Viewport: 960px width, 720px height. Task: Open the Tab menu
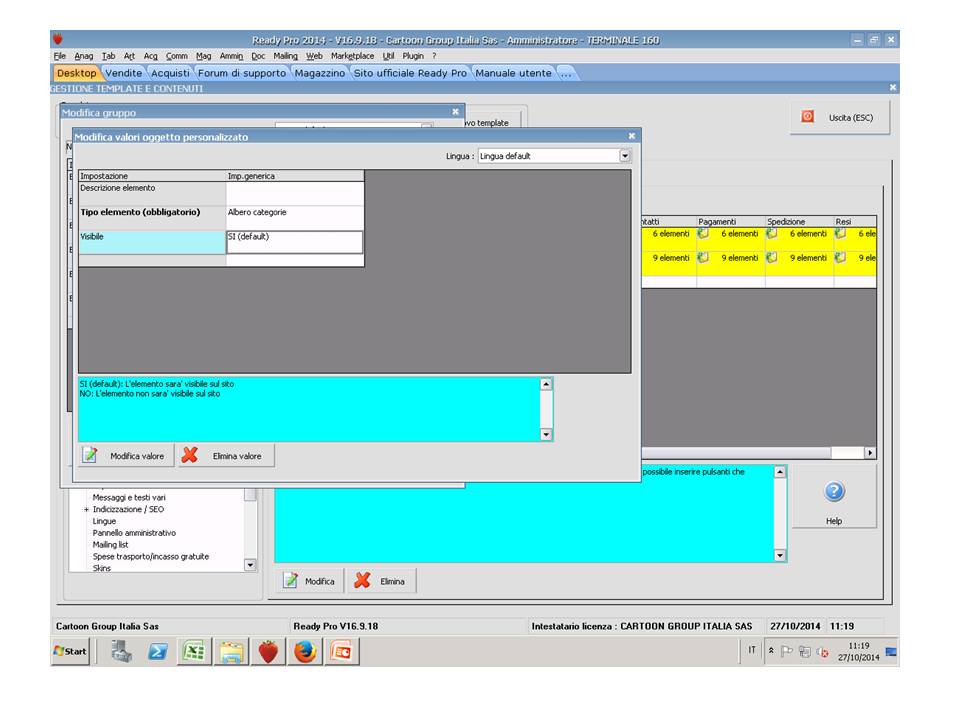pos(108,56)
